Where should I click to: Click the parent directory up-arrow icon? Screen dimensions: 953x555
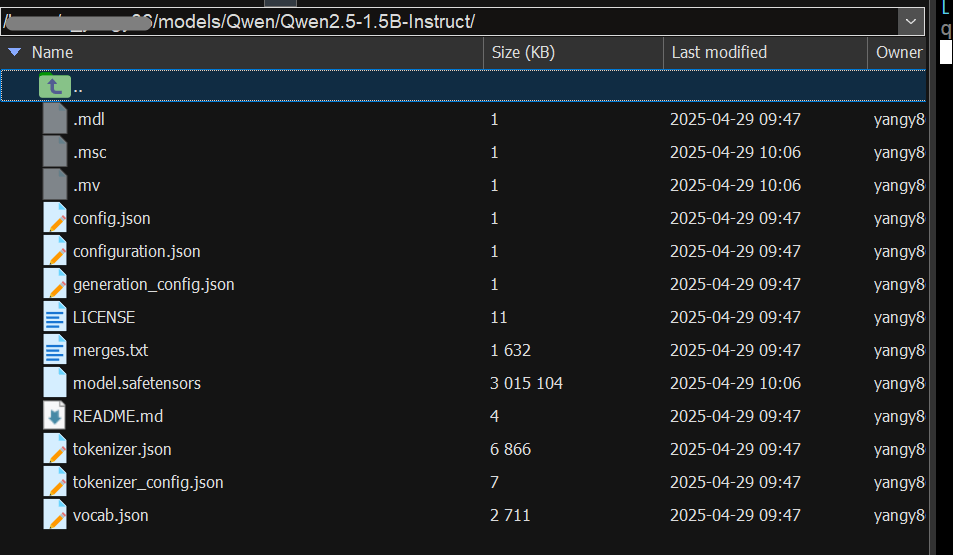pos(55,86)
